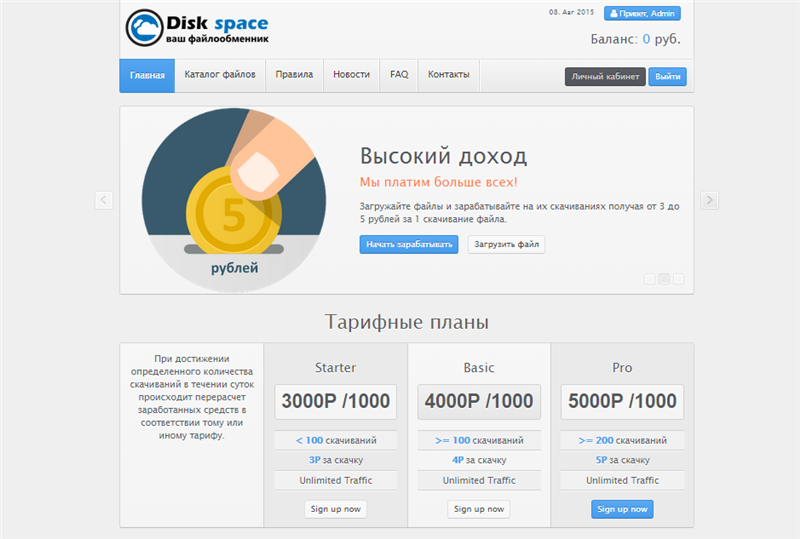The image size is (800, 539).
Task: Click the Привет, Admin button
Action: 642,13
